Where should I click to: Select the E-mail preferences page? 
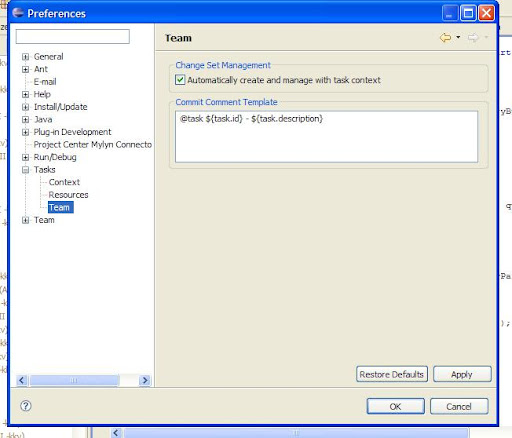[45, 82]
